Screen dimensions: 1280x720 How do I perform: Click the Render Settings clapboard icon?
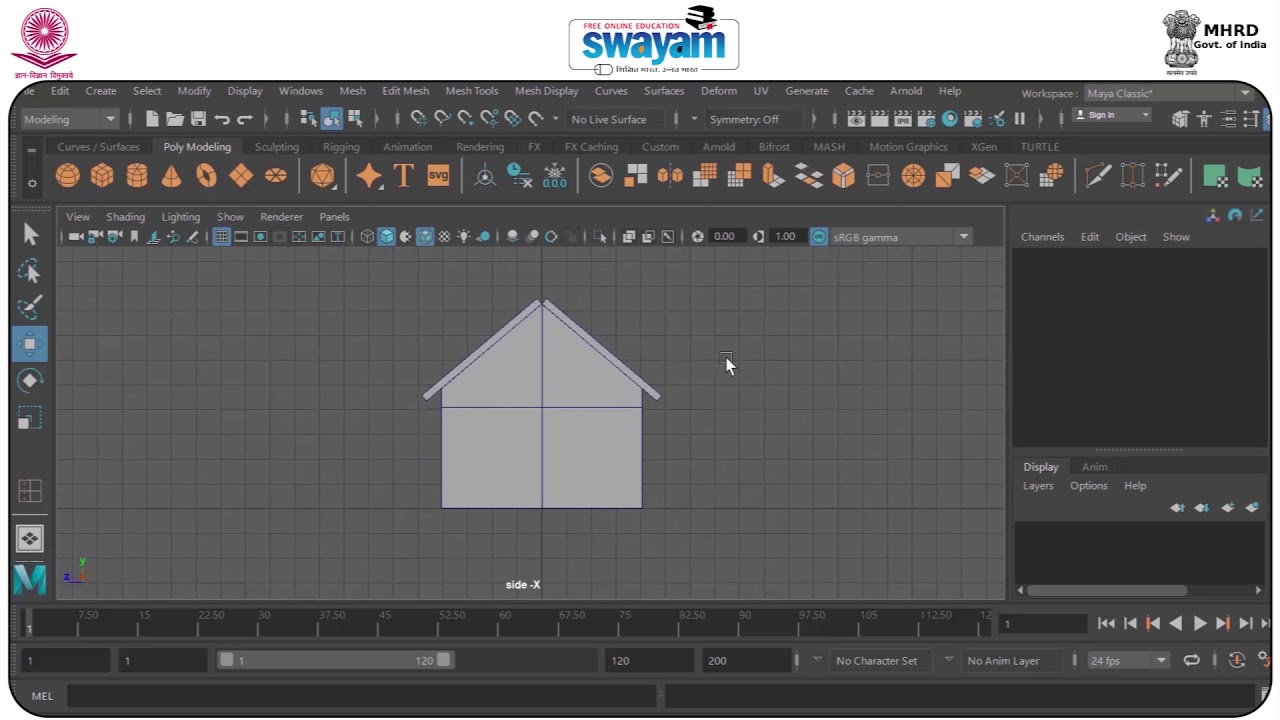pos(926,119)
